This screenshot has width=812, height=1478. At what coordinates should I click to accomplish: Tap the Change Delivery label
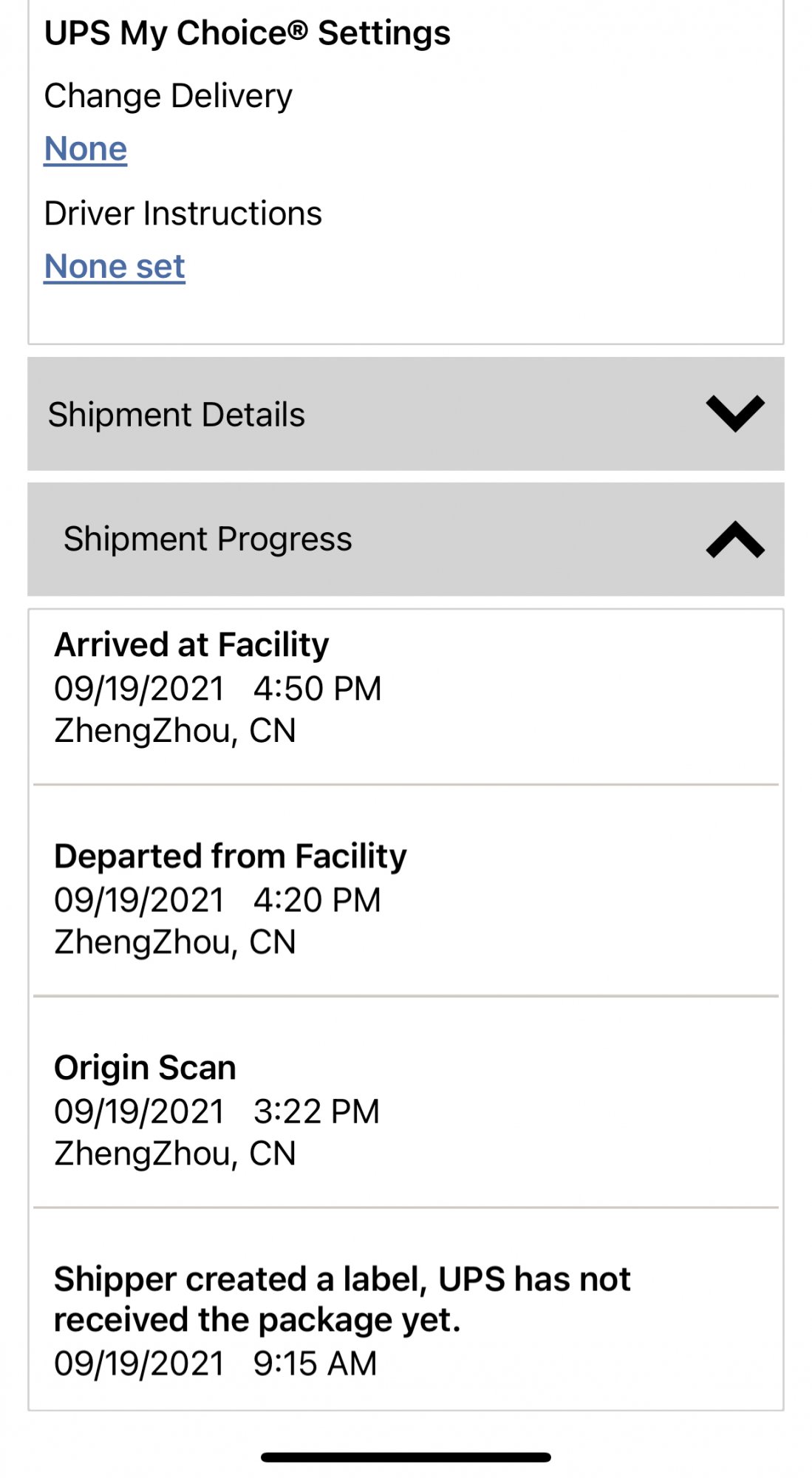[x=168, y=97]
